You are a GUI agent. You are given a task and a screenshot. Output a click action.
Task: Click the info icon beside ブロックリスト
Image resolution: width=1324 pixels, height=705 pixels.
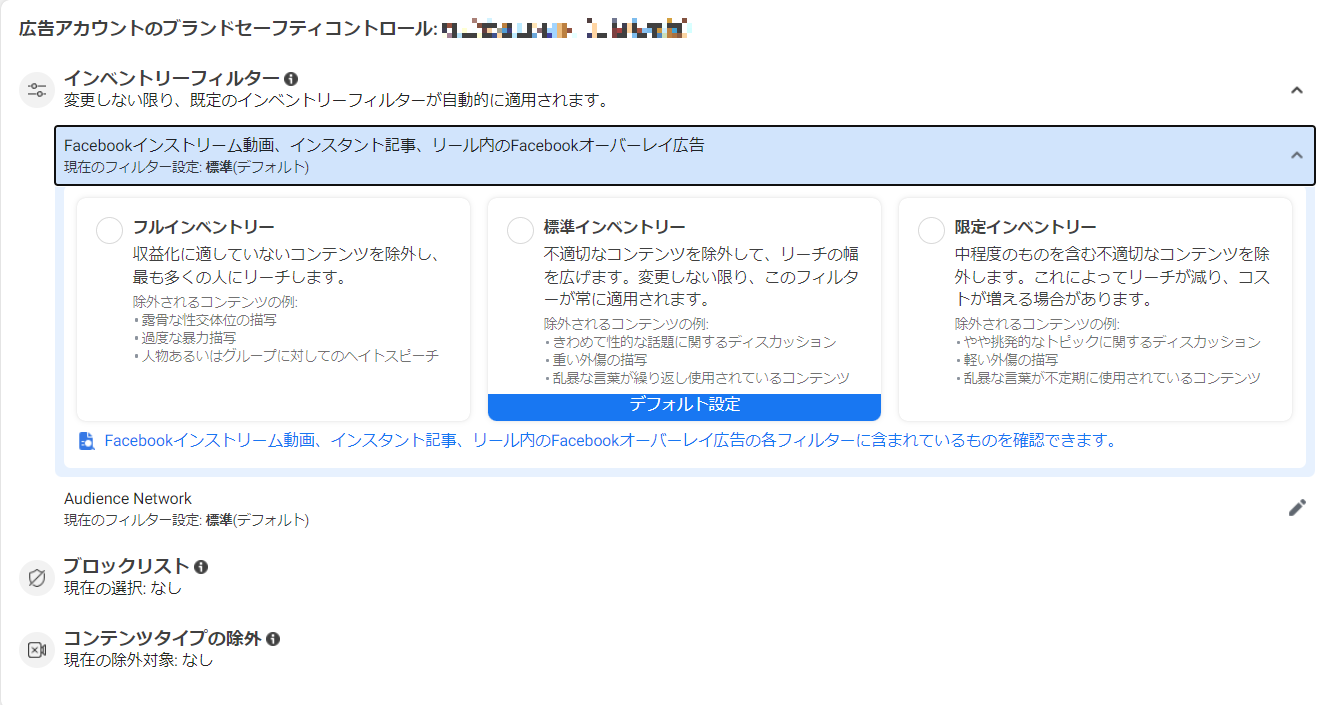coord(201,567)
